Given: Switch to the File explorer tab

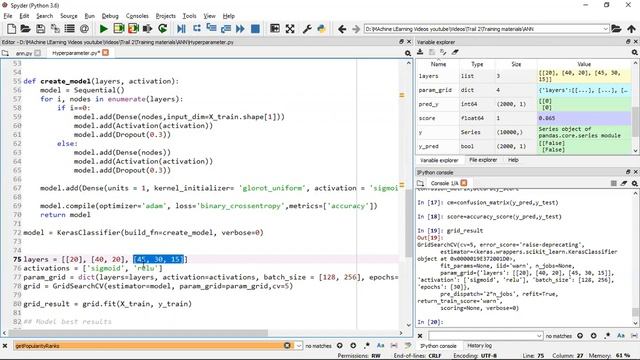Looking at the screenshot, I should (483, 160).
